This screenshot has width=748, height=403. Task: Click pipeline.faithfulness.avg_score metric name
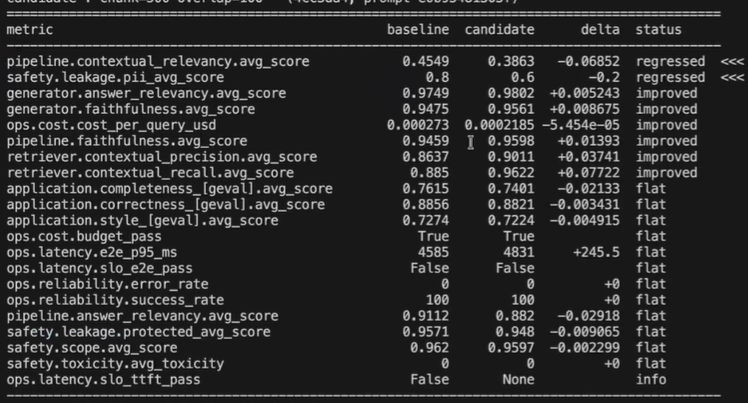coord(127,141)
